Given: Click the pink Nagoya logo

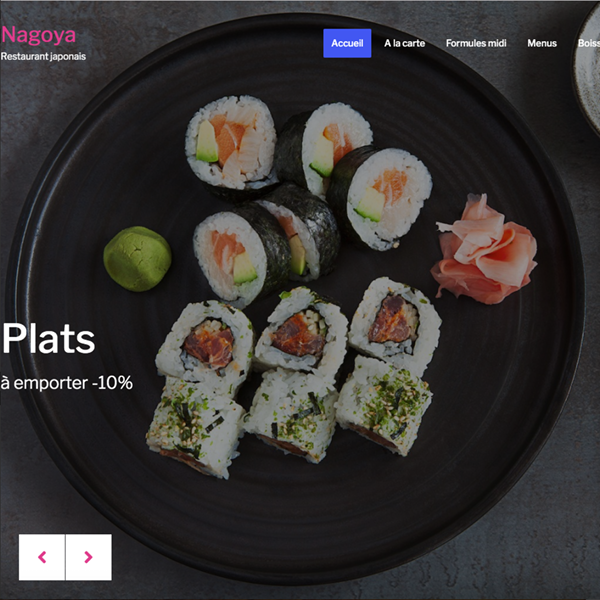Looking at the screenshot, I should point(39,35).
